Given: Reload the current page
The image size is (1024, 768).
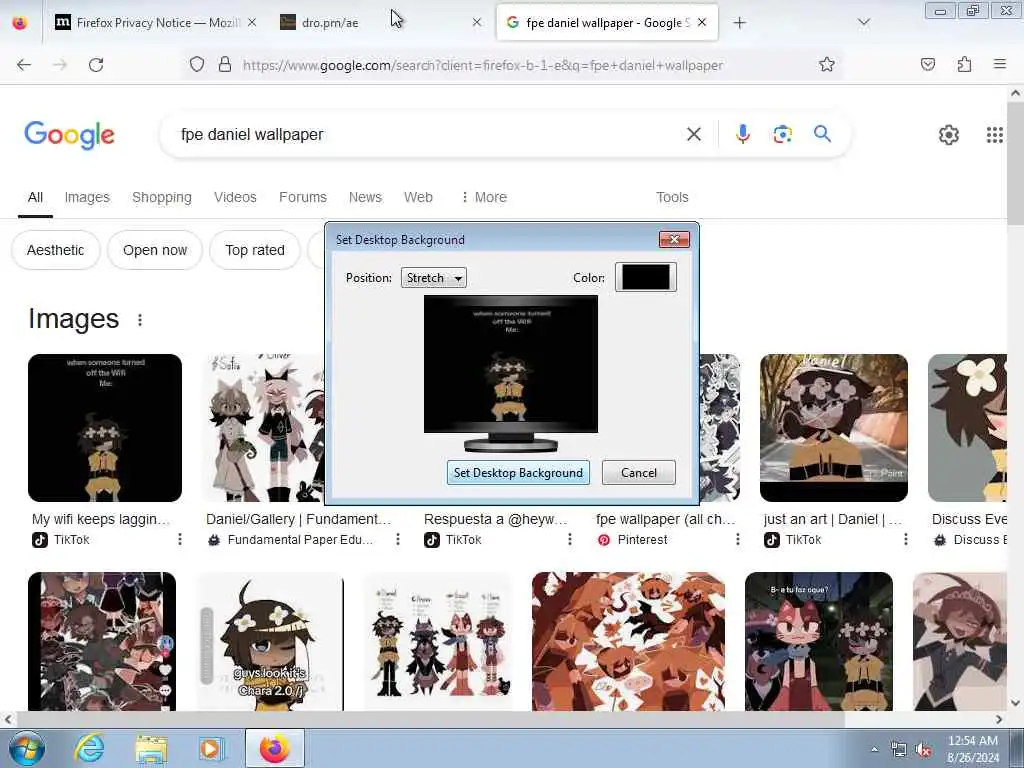Looking at the screenshot, I should point(96,65).
